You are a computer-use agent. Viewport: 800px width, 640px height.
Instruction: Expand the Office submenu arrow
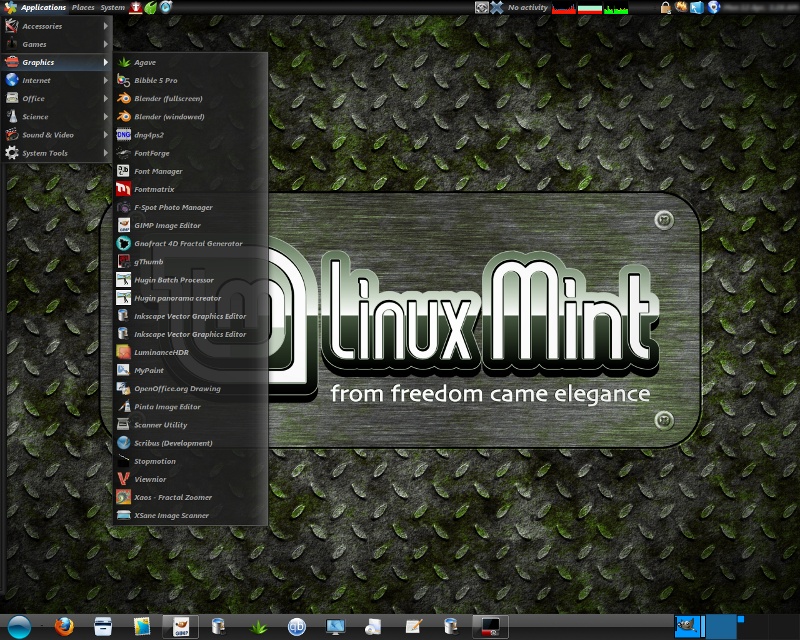point(106,99)
